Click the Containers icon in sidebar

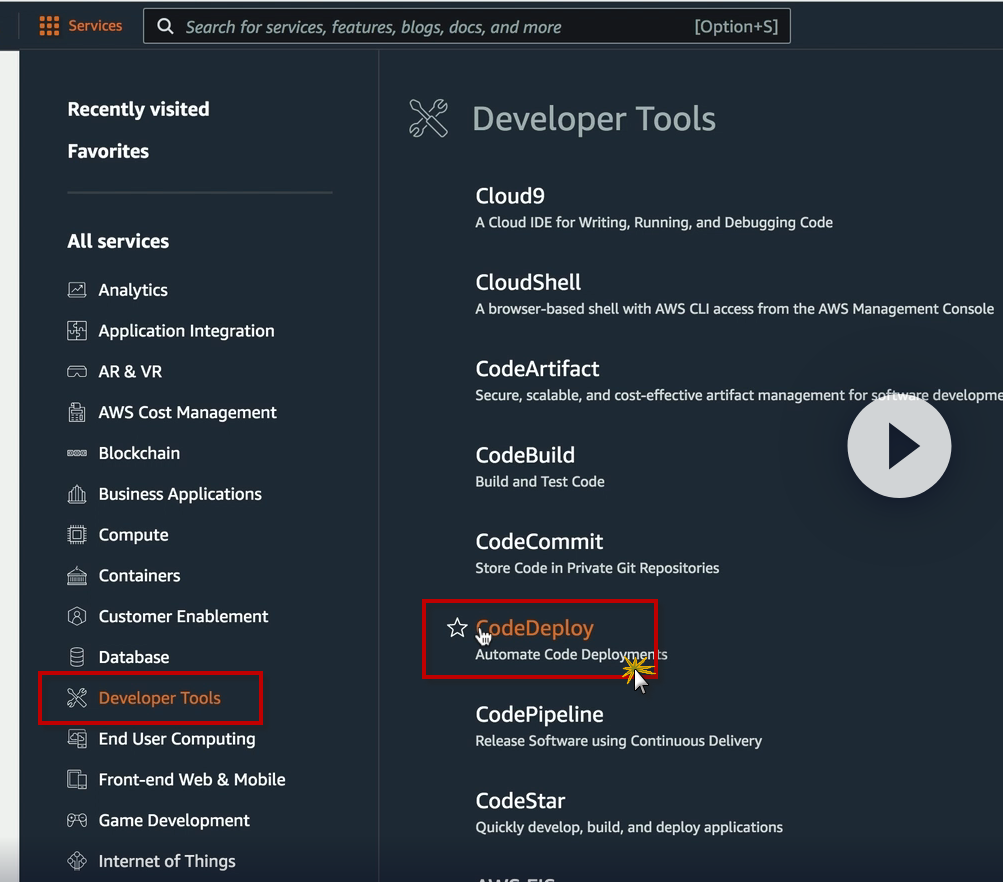(77, 576)
